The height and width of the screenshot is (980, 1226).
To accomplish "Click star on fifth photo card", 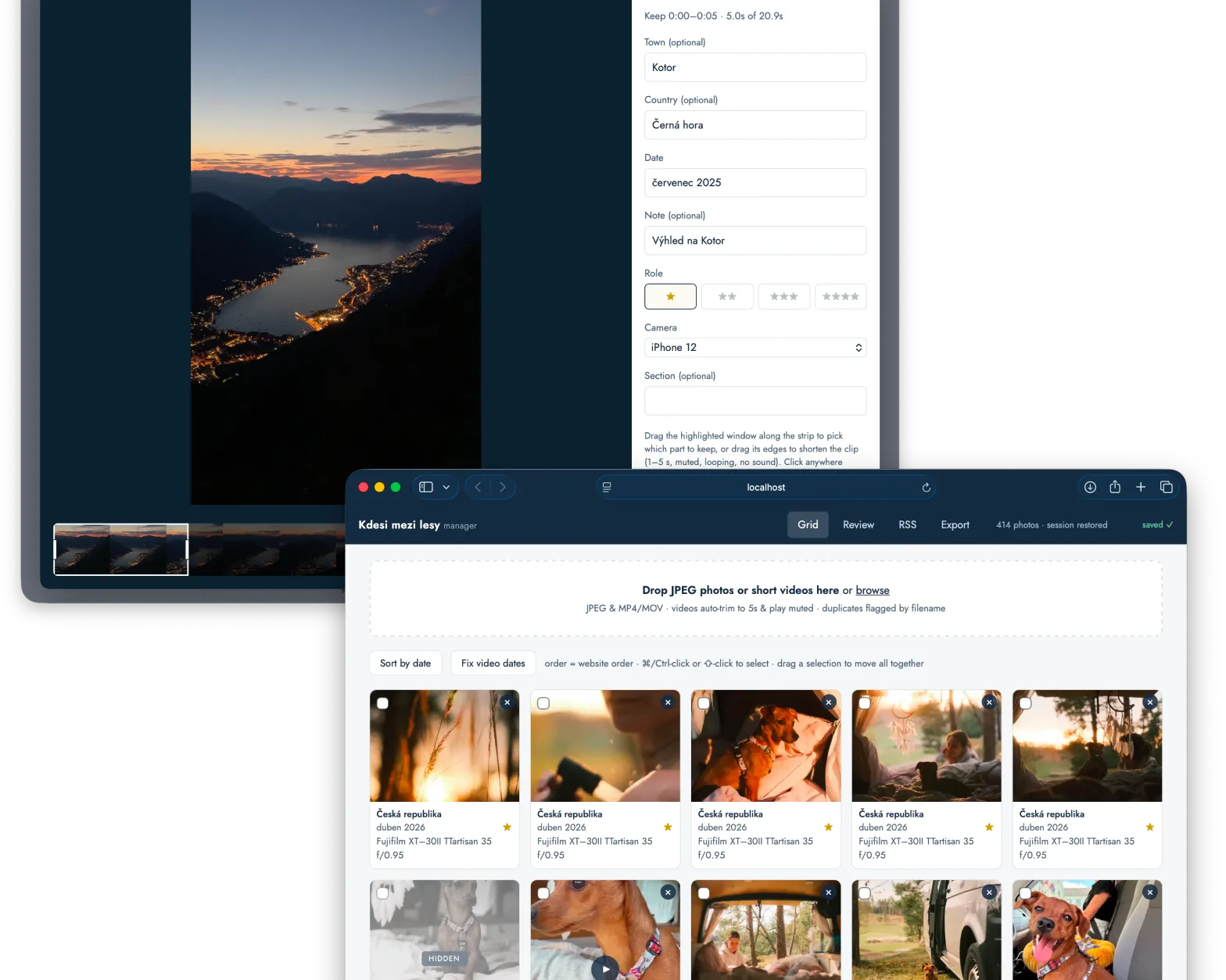I will tap(1150, 827).
